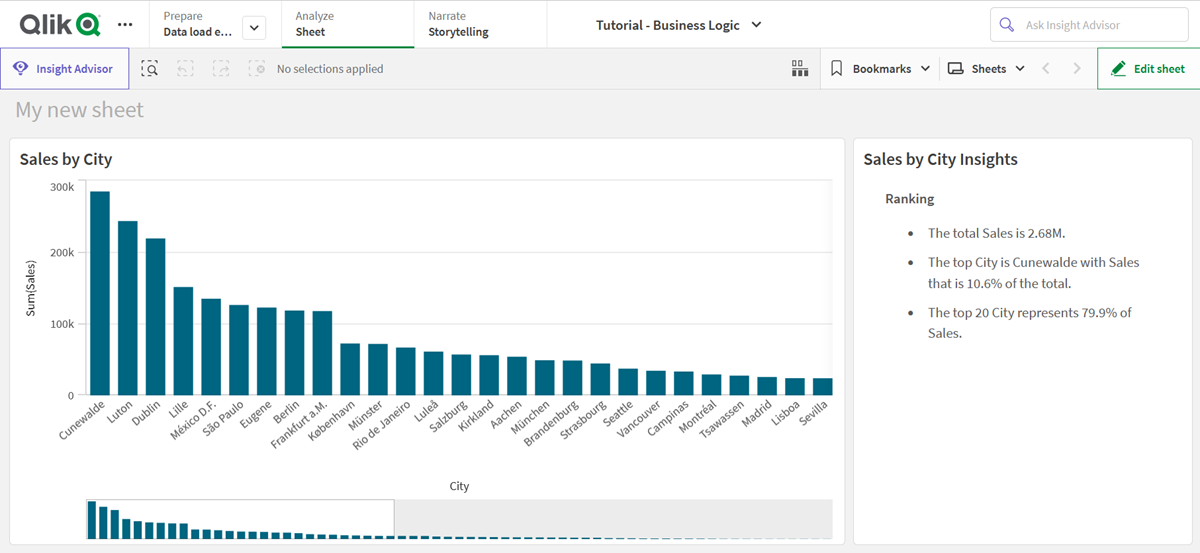Go to the next sheet arrow
The height and width of the screenshot is (553, 1200).
pyautogui.click(x=1077, y=69)
